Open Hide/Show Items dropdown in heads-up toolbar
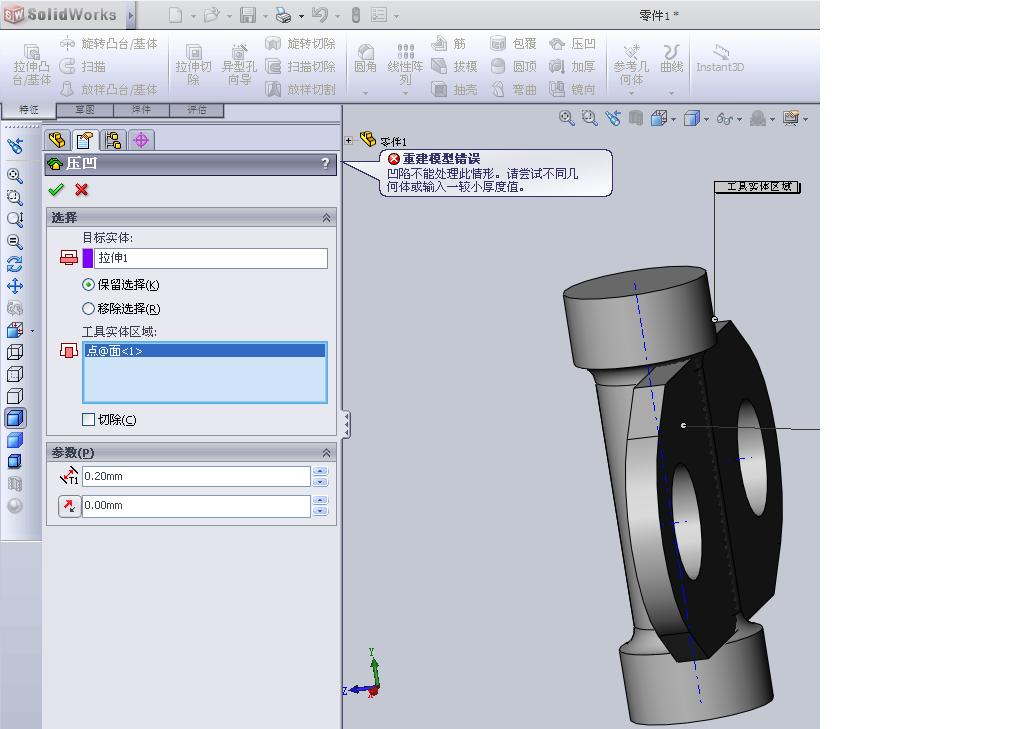This screenshot has width=1024, height=729. pos(739,120)
